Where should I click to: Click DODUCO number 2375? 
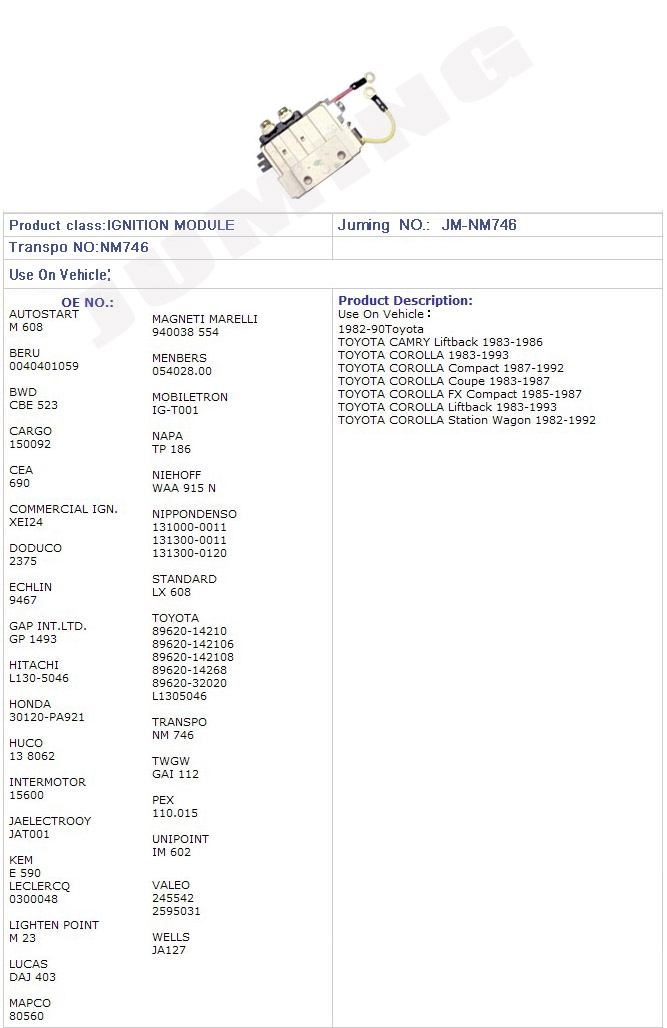point(23,561)
